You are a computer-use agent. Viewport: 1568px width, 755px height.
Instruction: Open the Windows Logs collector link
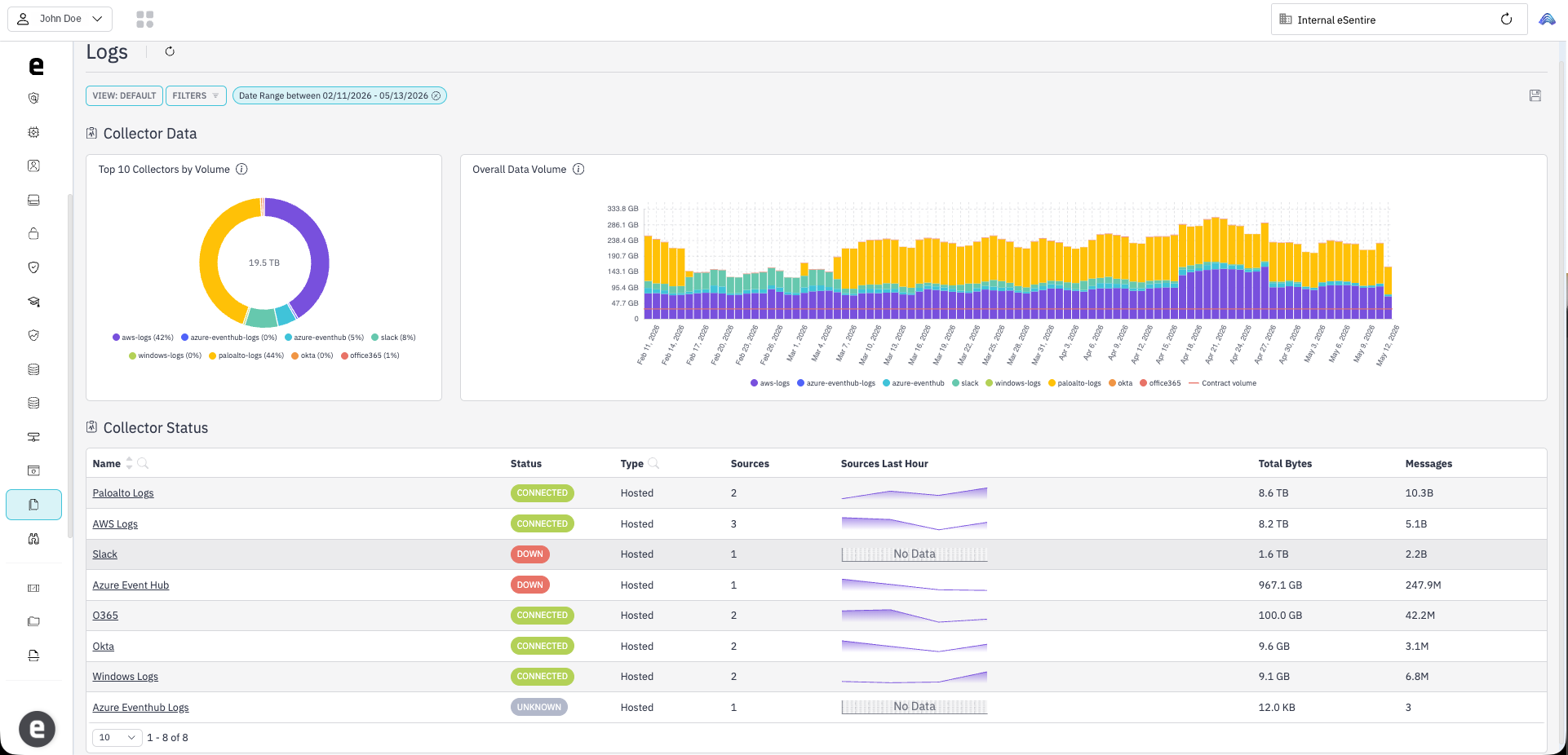click(x=126, y=677)
